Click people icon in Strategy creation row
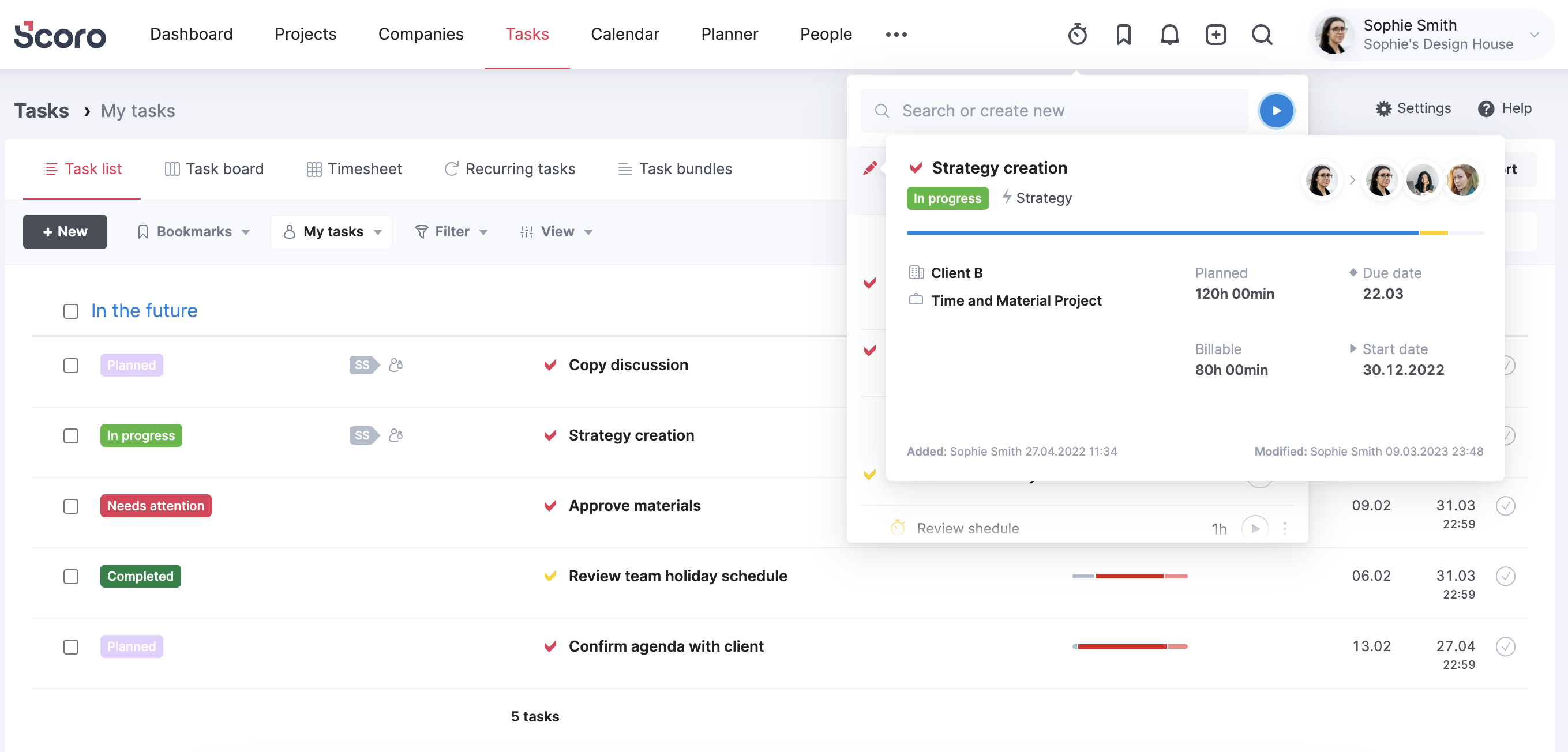 point(396,435)
